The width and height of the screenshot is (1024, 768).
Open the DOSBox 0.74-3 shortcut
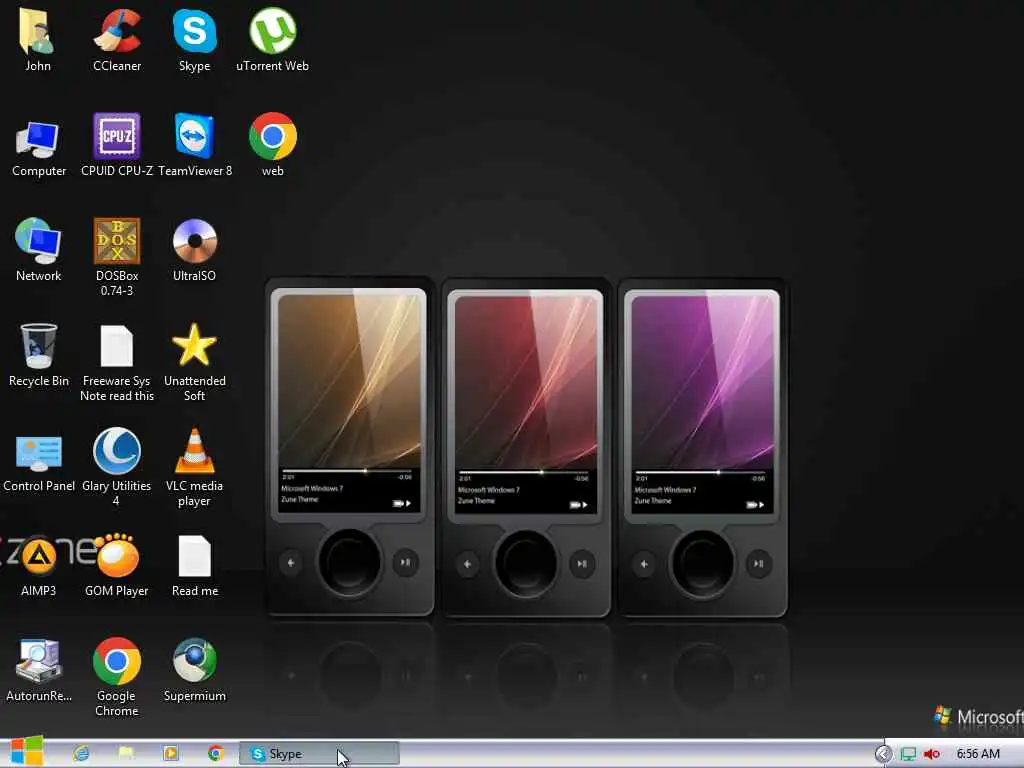coord(117,257)
